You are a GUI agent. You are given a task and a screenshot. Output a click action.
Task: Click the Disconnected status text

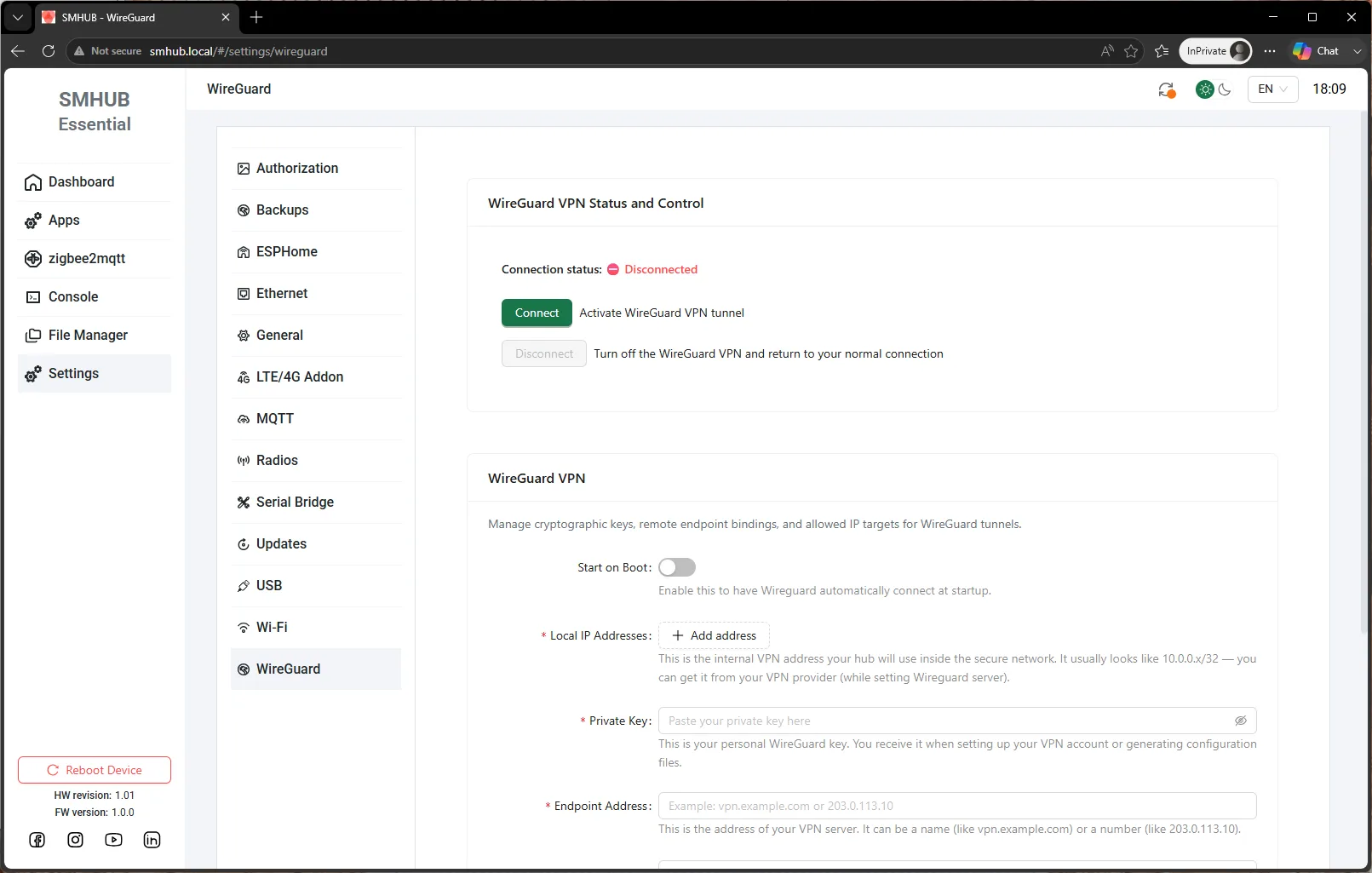pyautogui.click(x=661, y=269)
